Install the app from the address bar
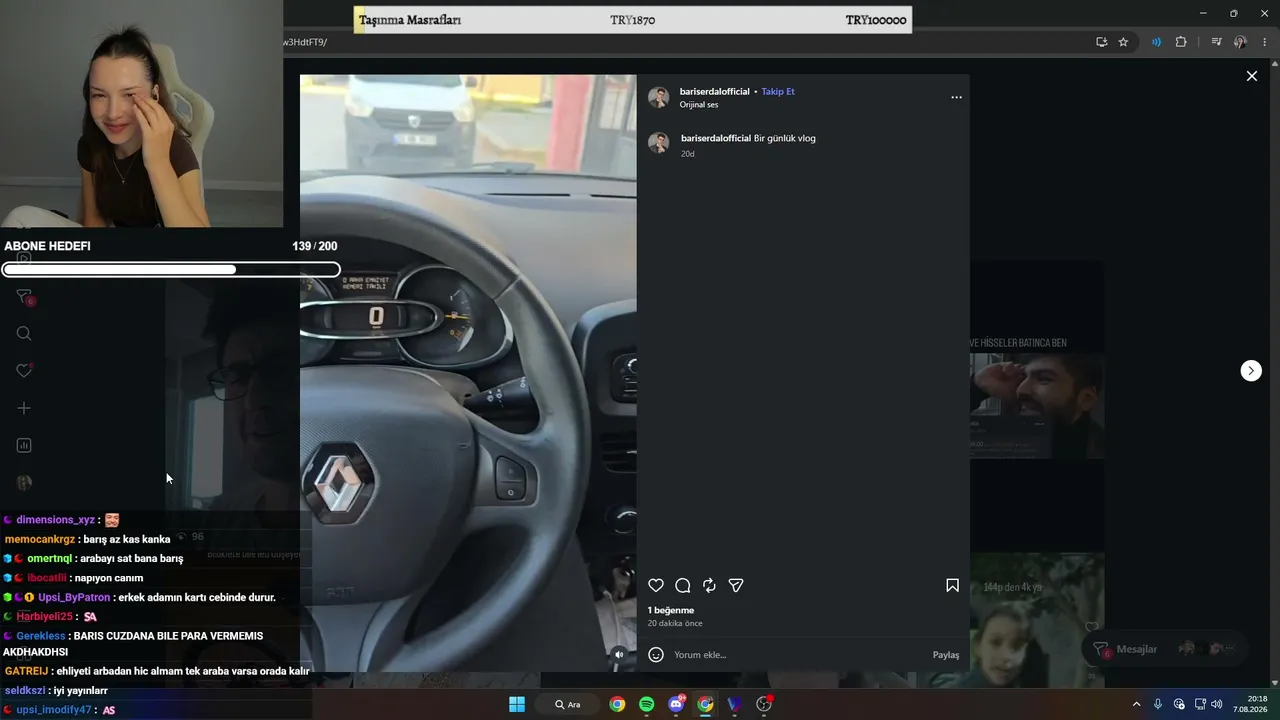The width and height of the screenshot is (1280, 720). point(1101,42)
